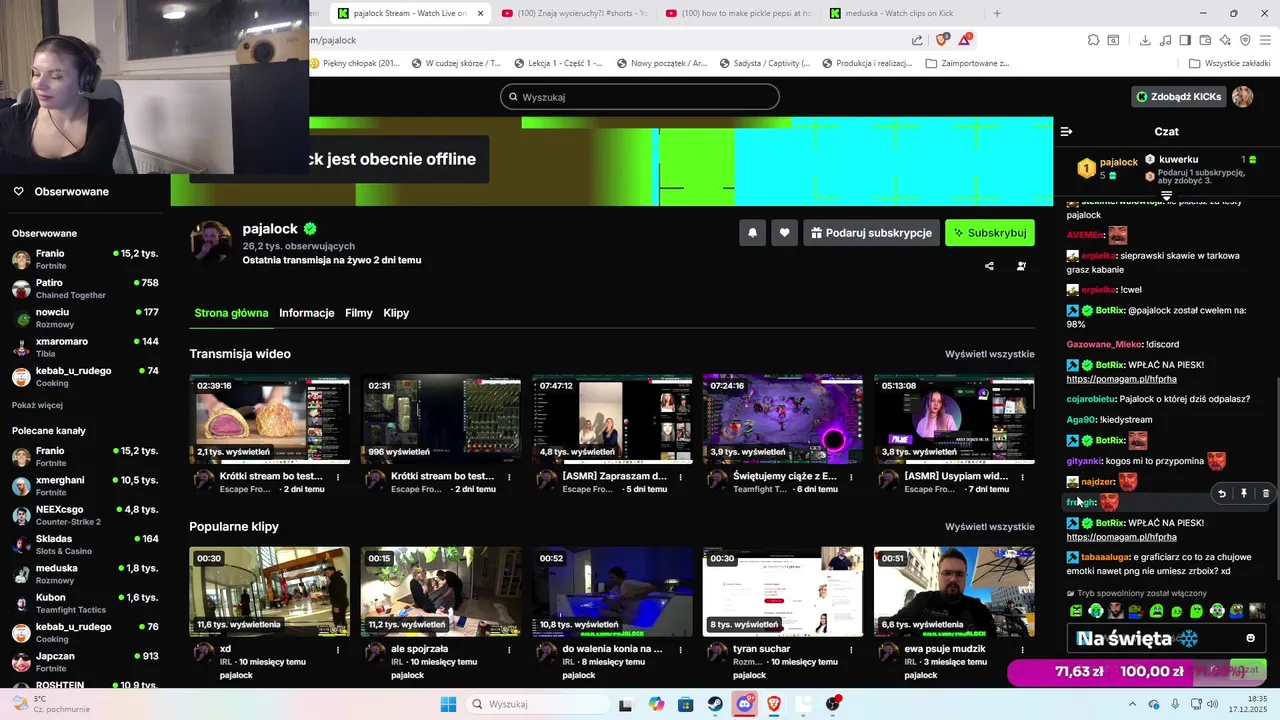Click the Obserwowane heart header in sidebar
This screenshot has height=720, width=1280.
61,191
